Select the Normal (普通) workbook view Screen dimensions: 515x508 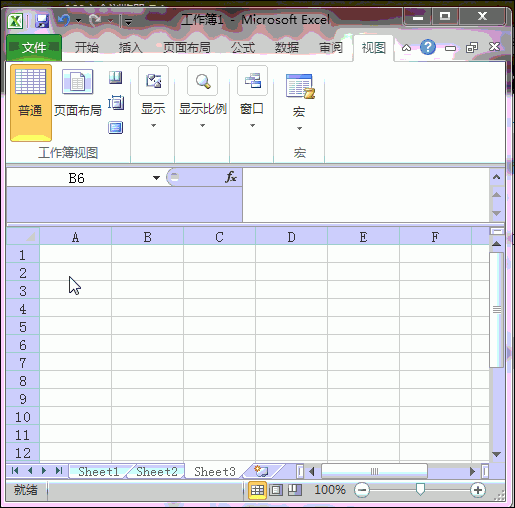point(31,103)
